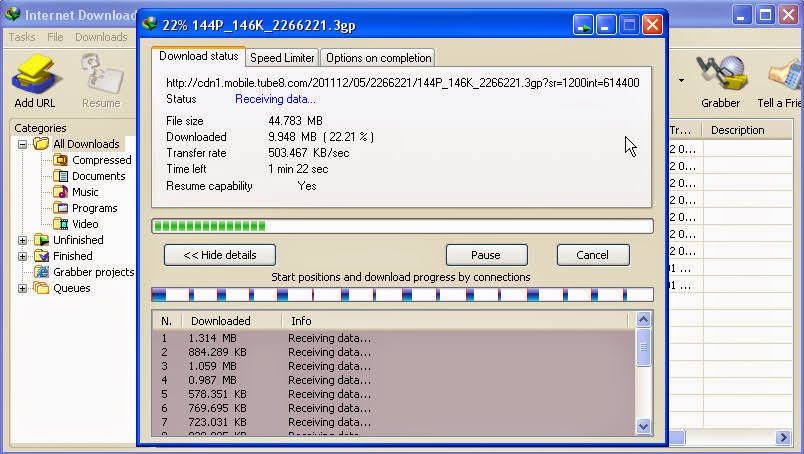Click the download URL text
Viewport: 804px width, 454px height.
[x=403, y=83]
